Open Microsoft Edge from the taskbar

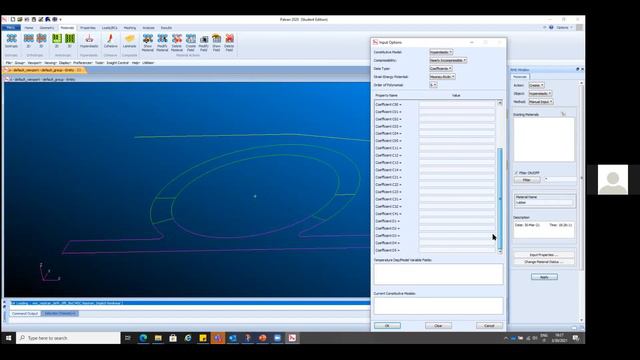pos(143,338)
